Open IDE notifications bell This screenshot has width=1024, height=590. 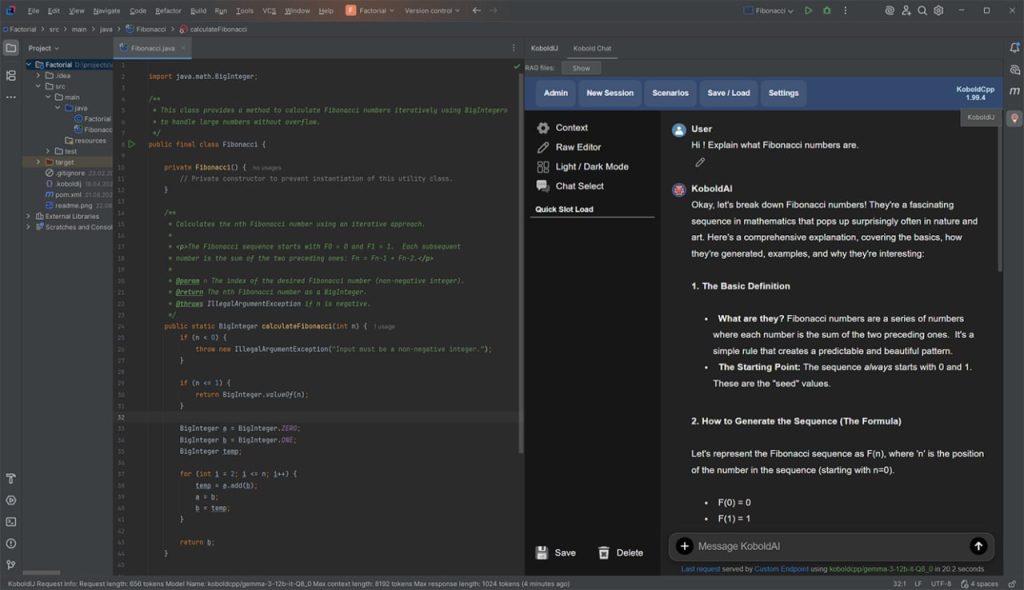point(1014,48)
